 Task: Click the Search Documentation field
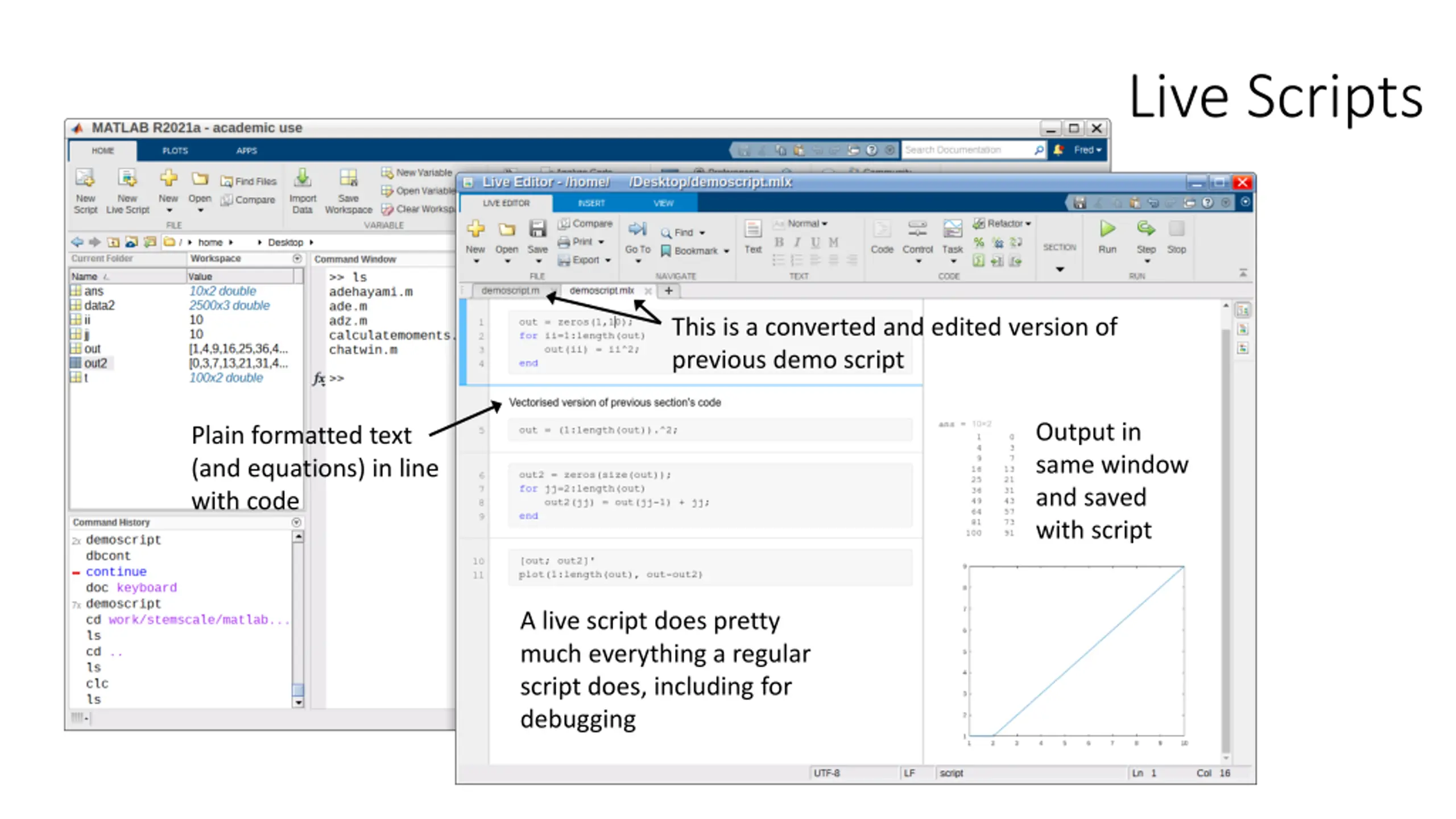pos(967,150)
